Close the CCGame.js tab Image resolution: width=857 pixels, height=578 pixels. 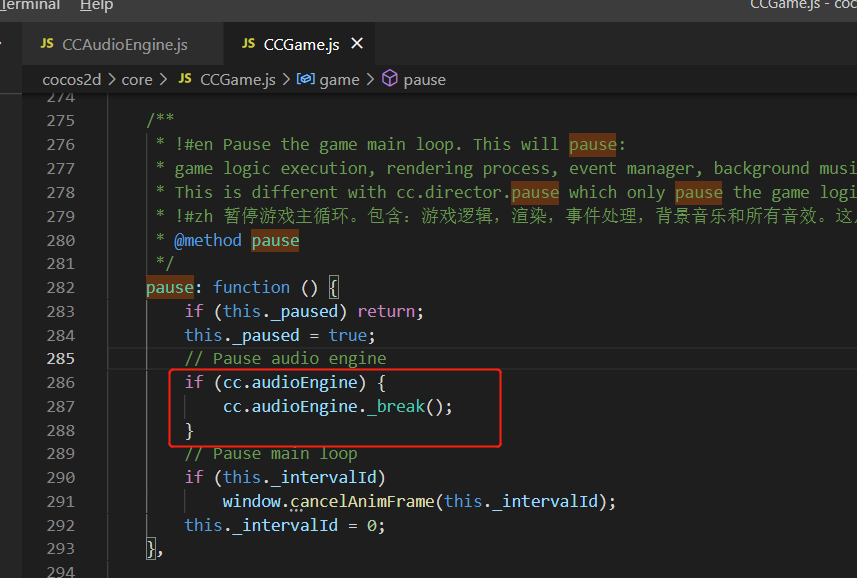[357, 43]
